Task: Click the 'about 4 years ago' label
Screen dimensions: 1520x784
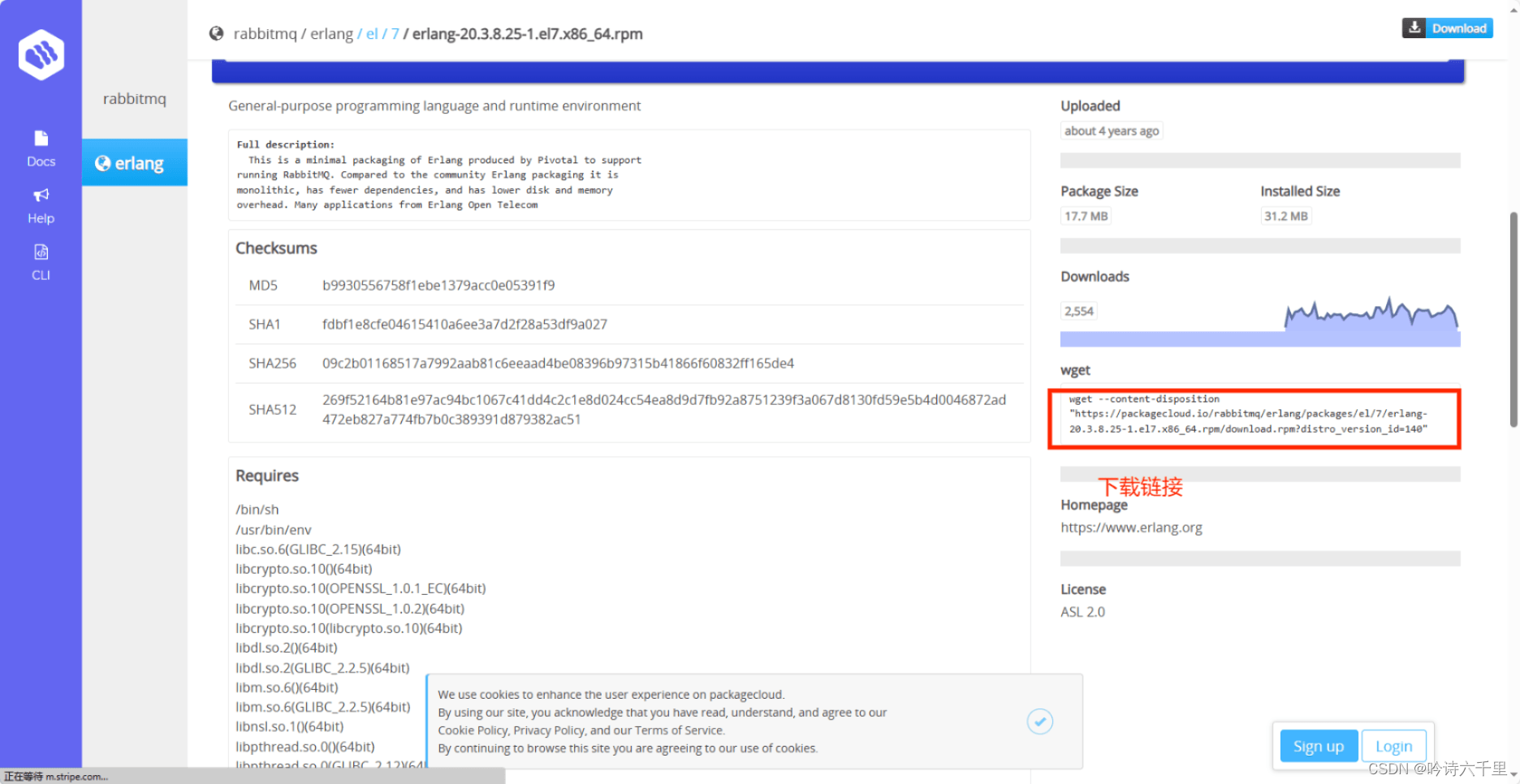Action: point(1112,131)
